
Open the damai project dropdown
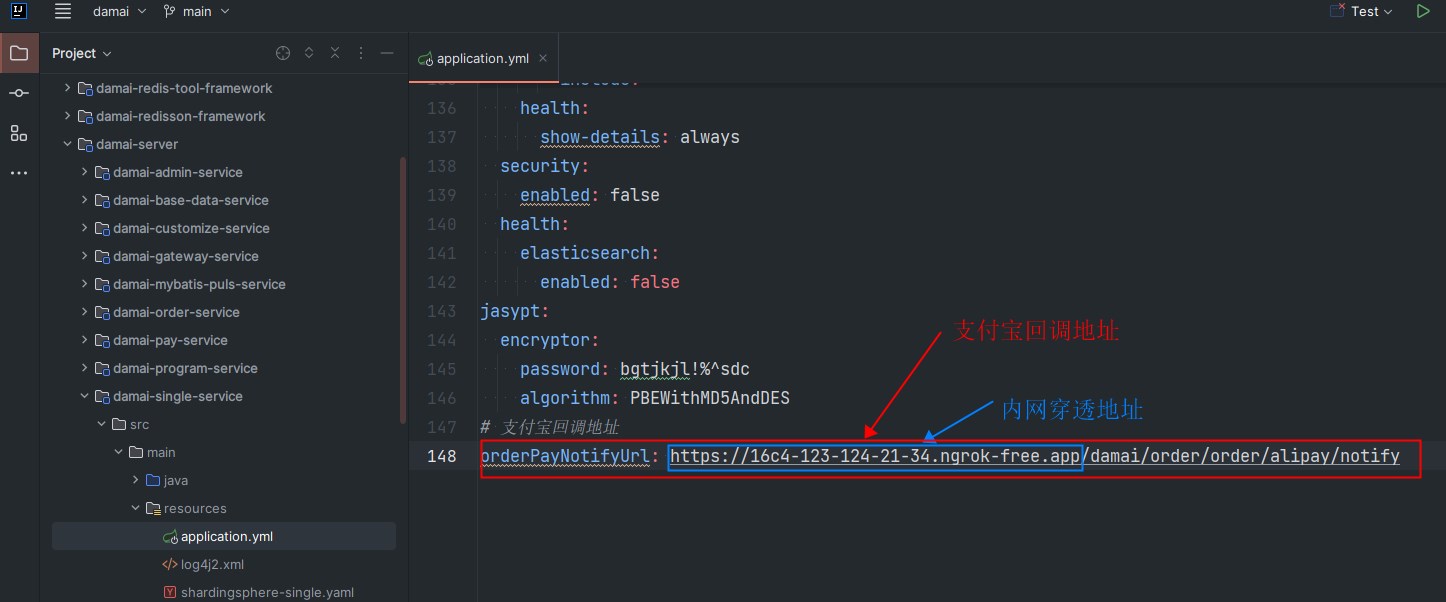119,11
